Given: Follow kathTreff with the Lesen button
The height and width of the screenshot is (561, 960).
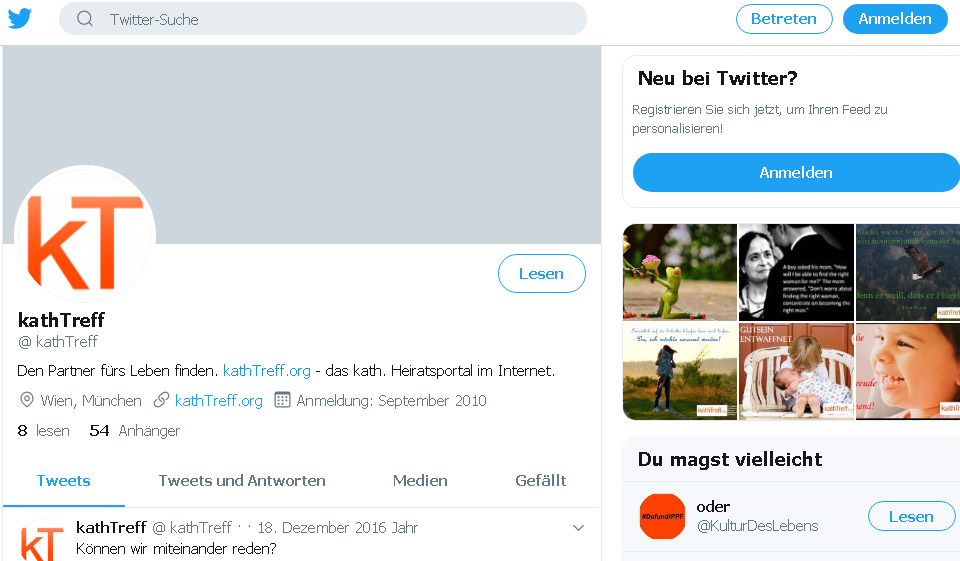Looking at the screenshot, I should tap(541, 273).
